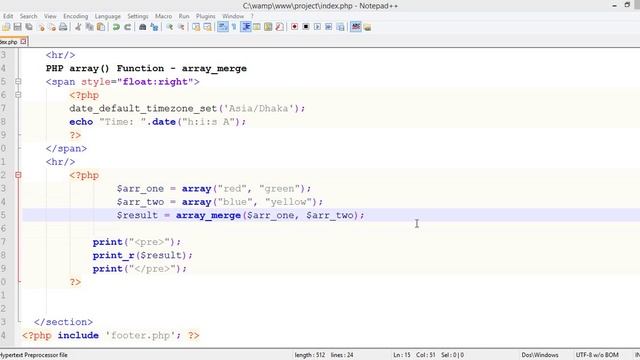Print the document using the printer icon
The height and width of the screenshot is (360, 640).
coord(63,27)
